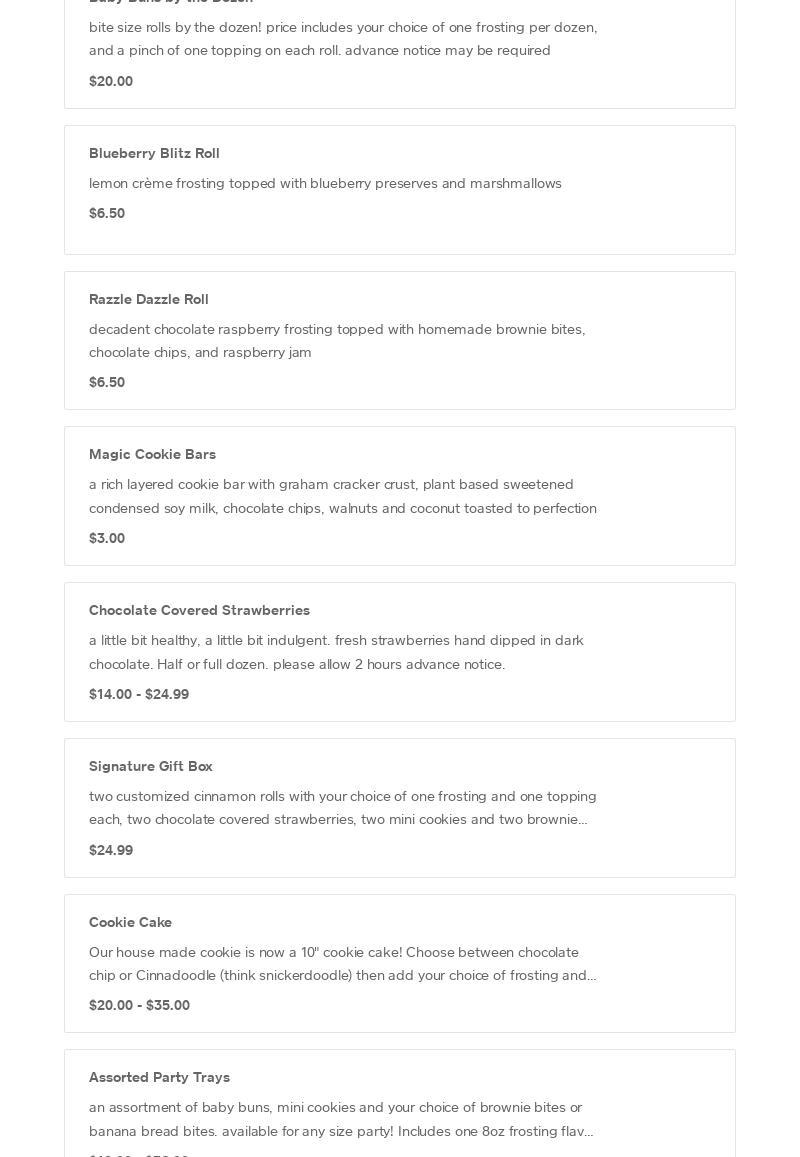Click the $3.00 Magic Cookie Bars price

(x=107, y=538)
